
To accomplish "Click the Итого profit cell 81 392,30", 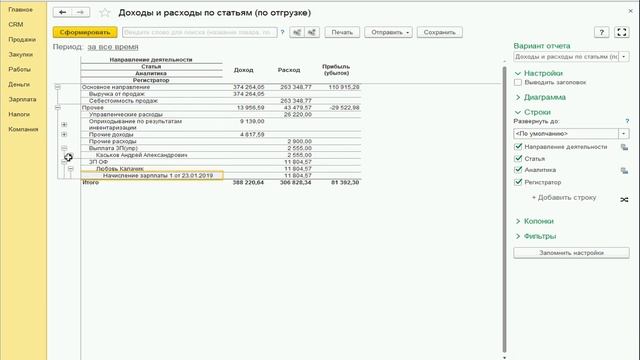I will [345, 182].
